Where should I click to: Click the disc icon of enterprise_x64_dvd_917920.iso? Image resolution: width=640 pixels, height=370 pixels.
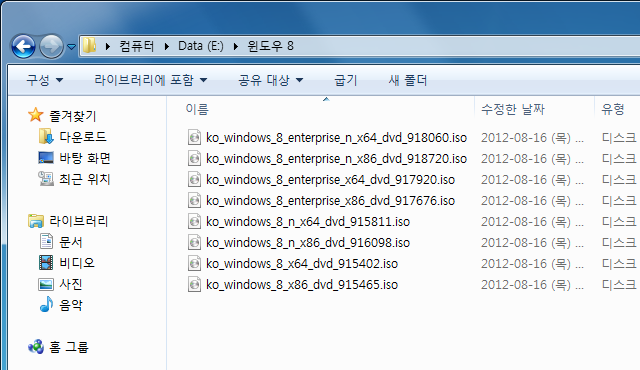(x=194, y=179)
